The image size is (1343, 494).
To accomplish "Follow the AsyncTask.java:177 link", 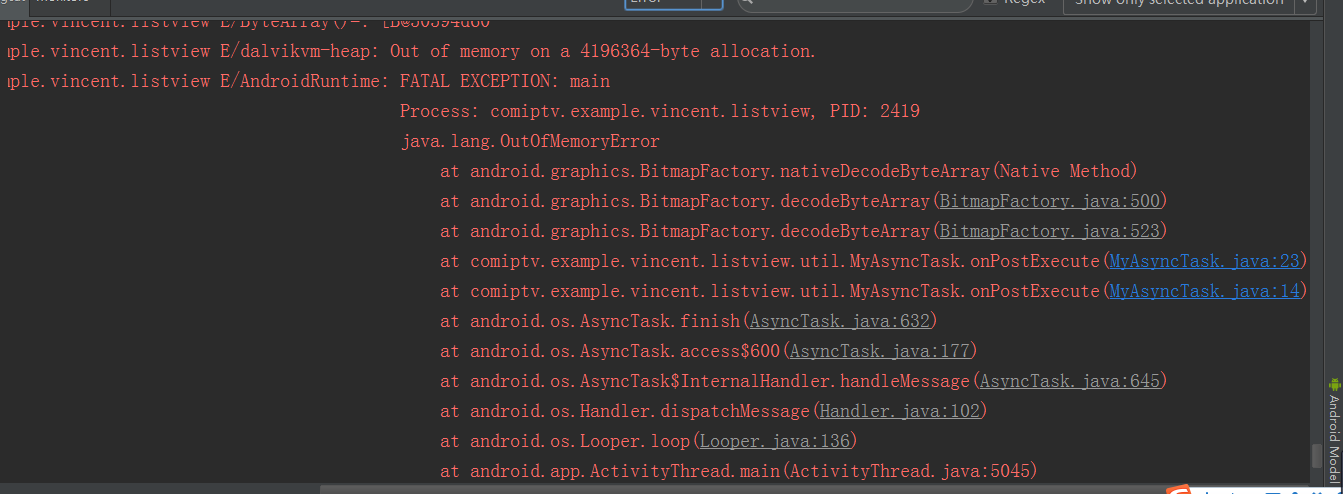I will (x=879, y=351).
